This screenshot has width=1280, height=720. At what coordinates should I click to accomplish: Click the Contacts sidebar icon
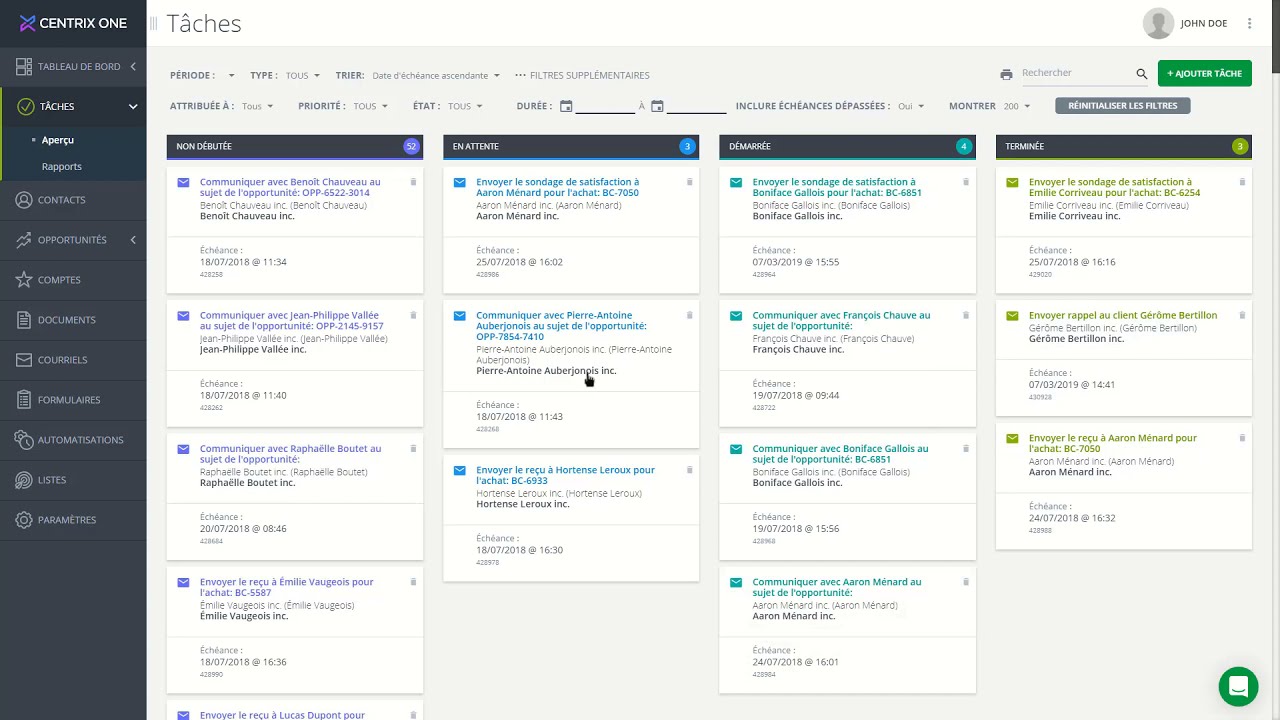pos(24,200)
